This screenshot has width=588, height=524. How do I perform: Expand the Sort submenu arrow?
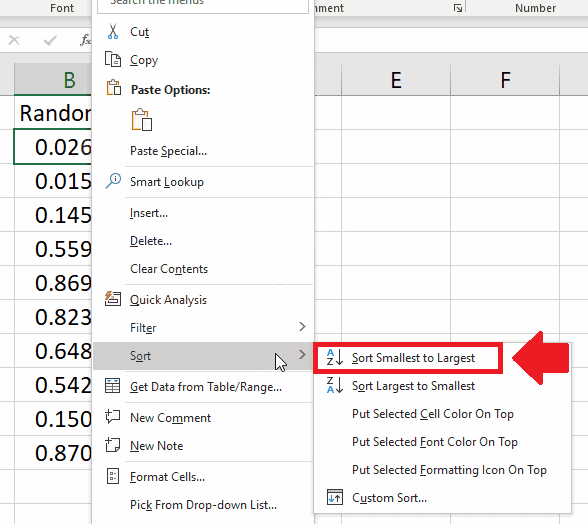tap(302, 354)
